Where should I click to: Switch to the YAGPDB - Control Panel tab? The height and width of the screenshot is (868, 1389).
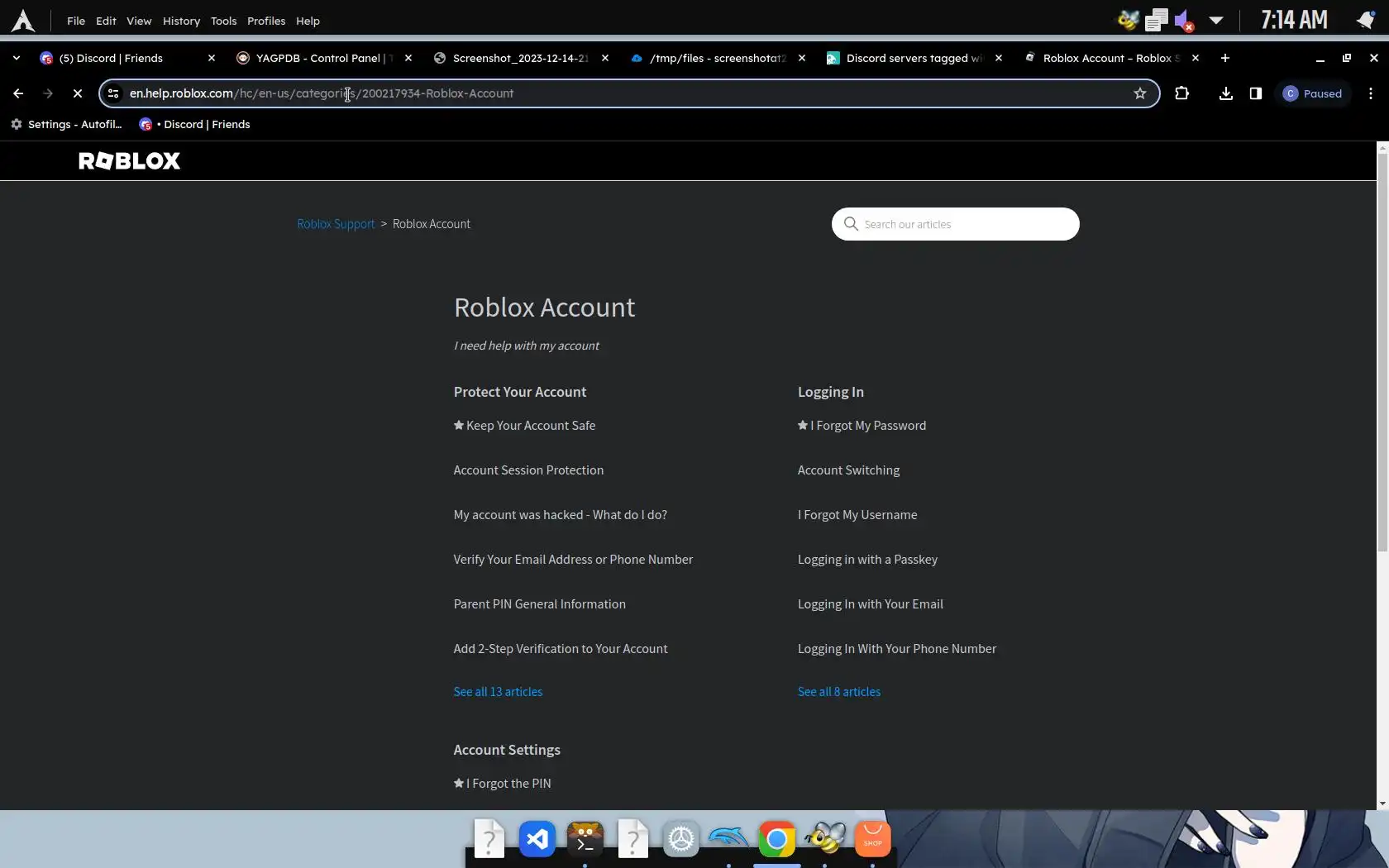click(324, 58)
